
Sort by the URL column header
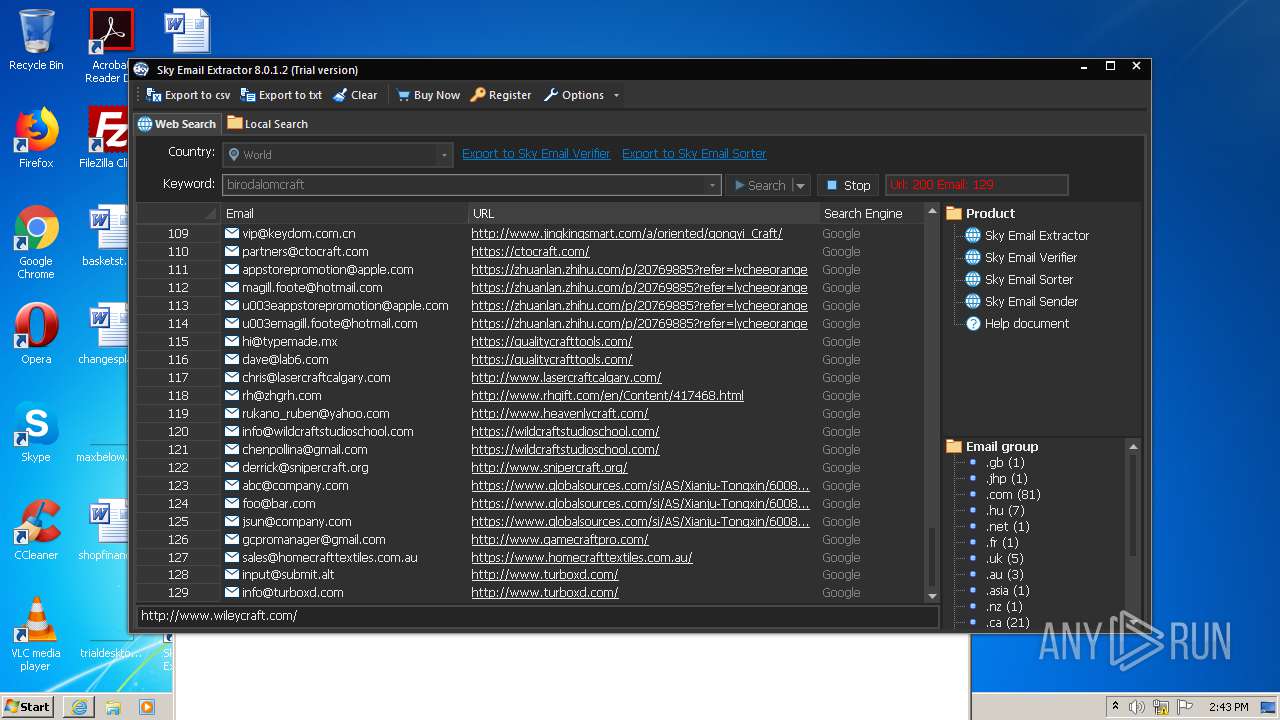pyautogui.click(x=644, y=213)
